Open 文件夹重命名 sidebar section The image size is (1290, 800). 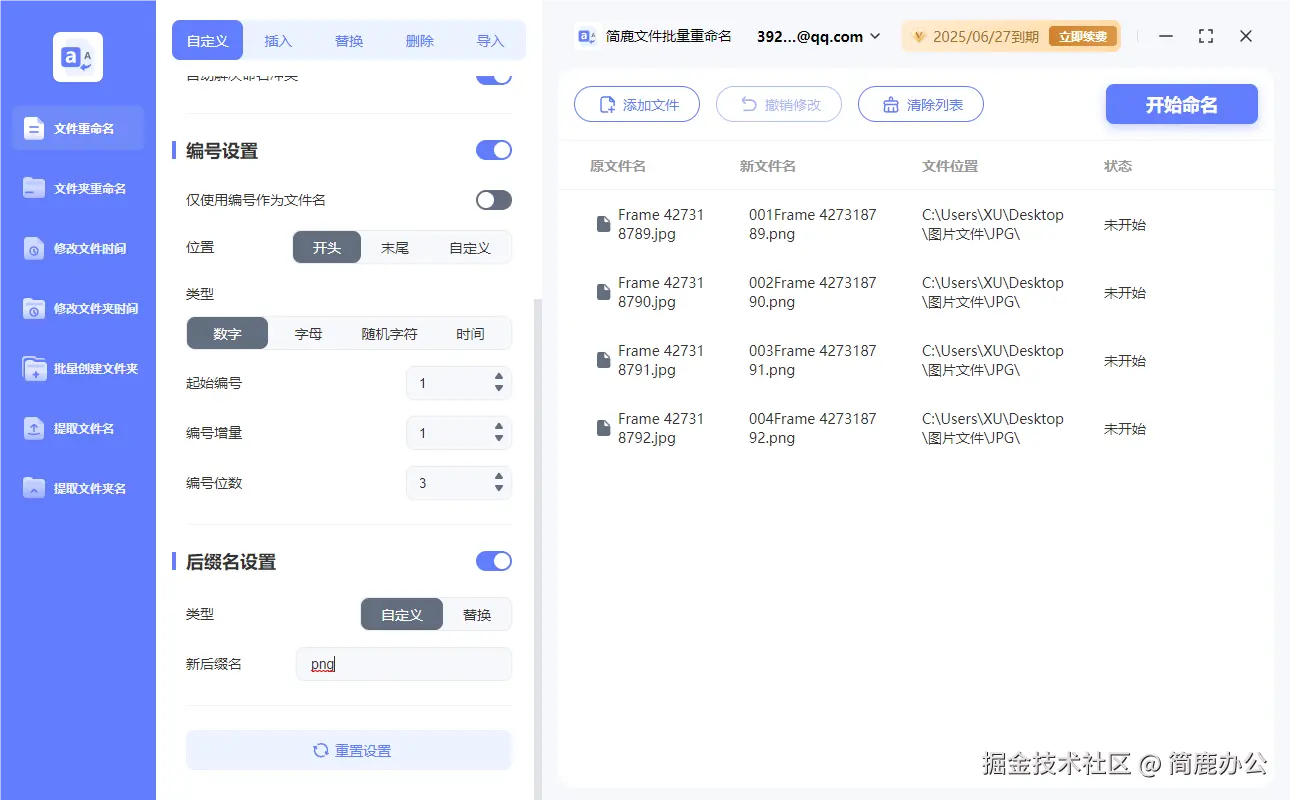click(78, 188)
